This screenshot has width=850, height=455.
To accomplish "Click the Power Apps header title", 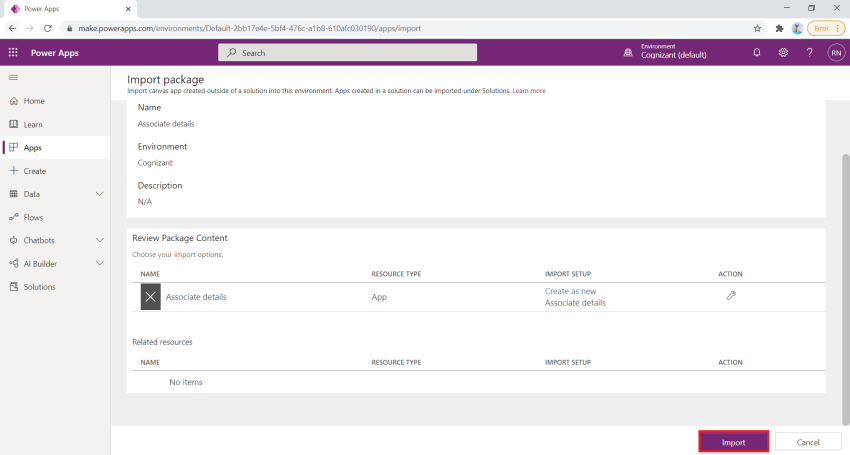I will coord(55,53).
